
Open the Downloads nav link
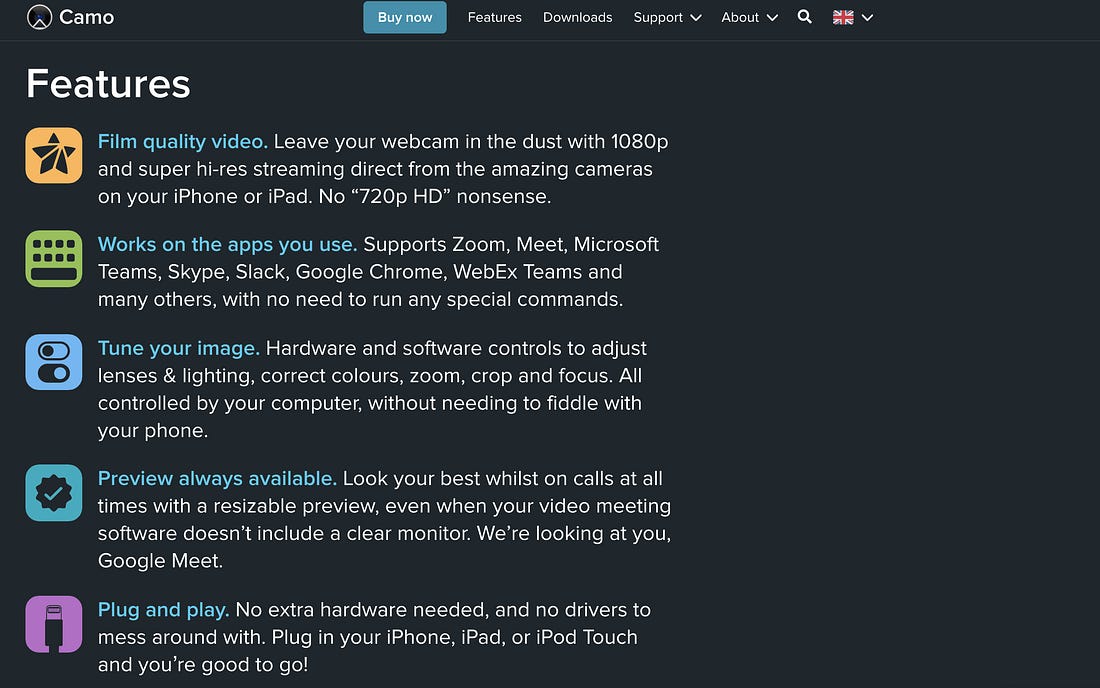point(577,18)
